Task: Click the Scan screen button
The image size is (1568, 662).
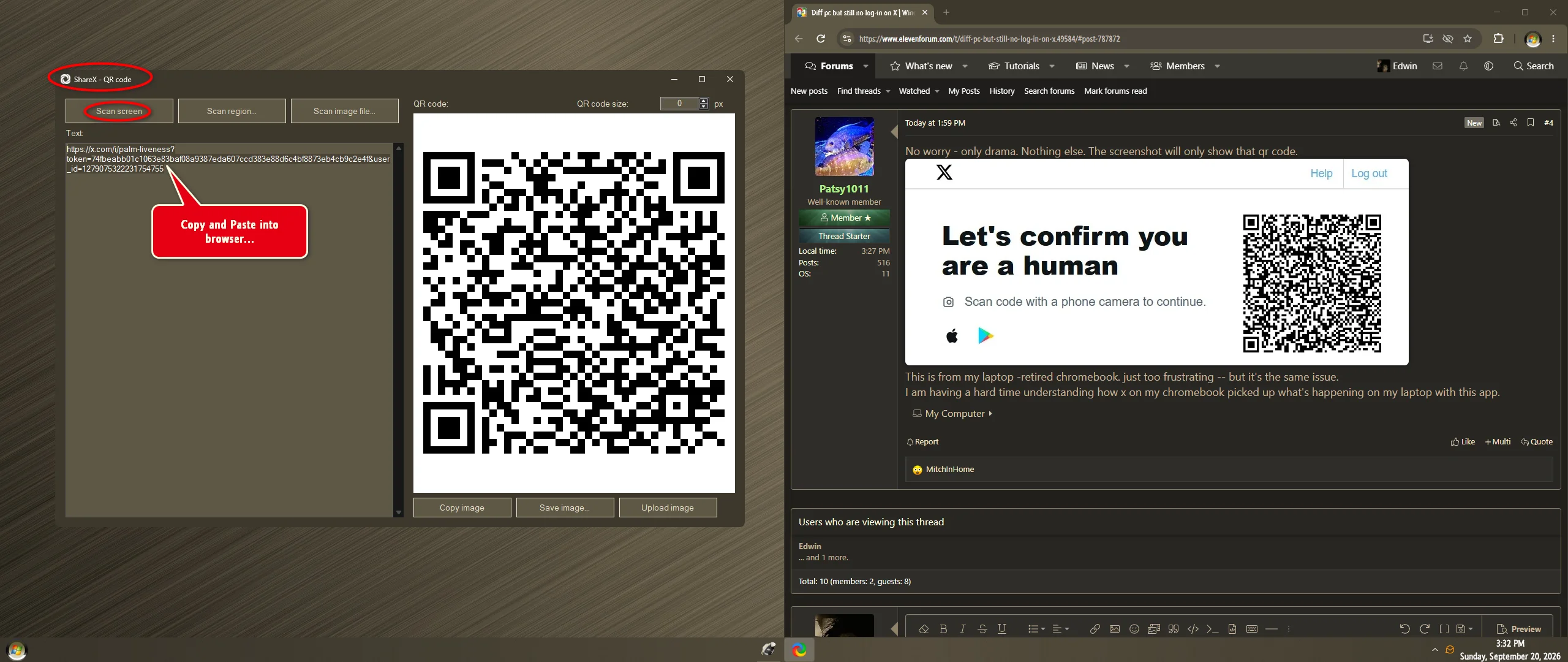Action: tap(119, 111)
